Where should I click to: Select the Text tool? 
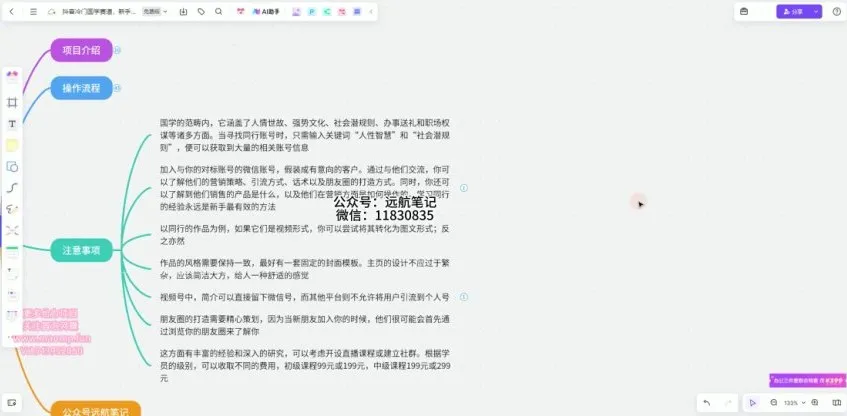[x=12, y=124]
